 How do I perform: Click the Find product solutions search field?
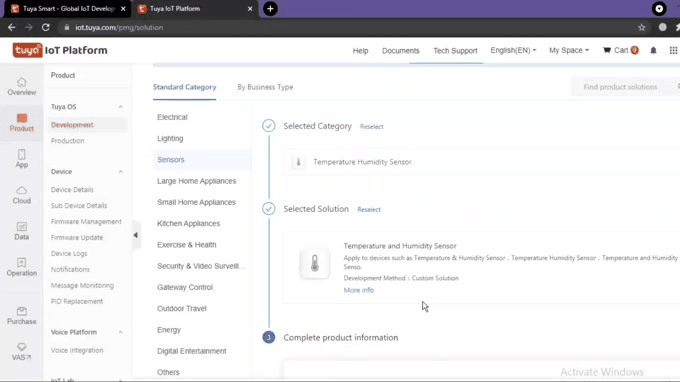pos(624,87)
